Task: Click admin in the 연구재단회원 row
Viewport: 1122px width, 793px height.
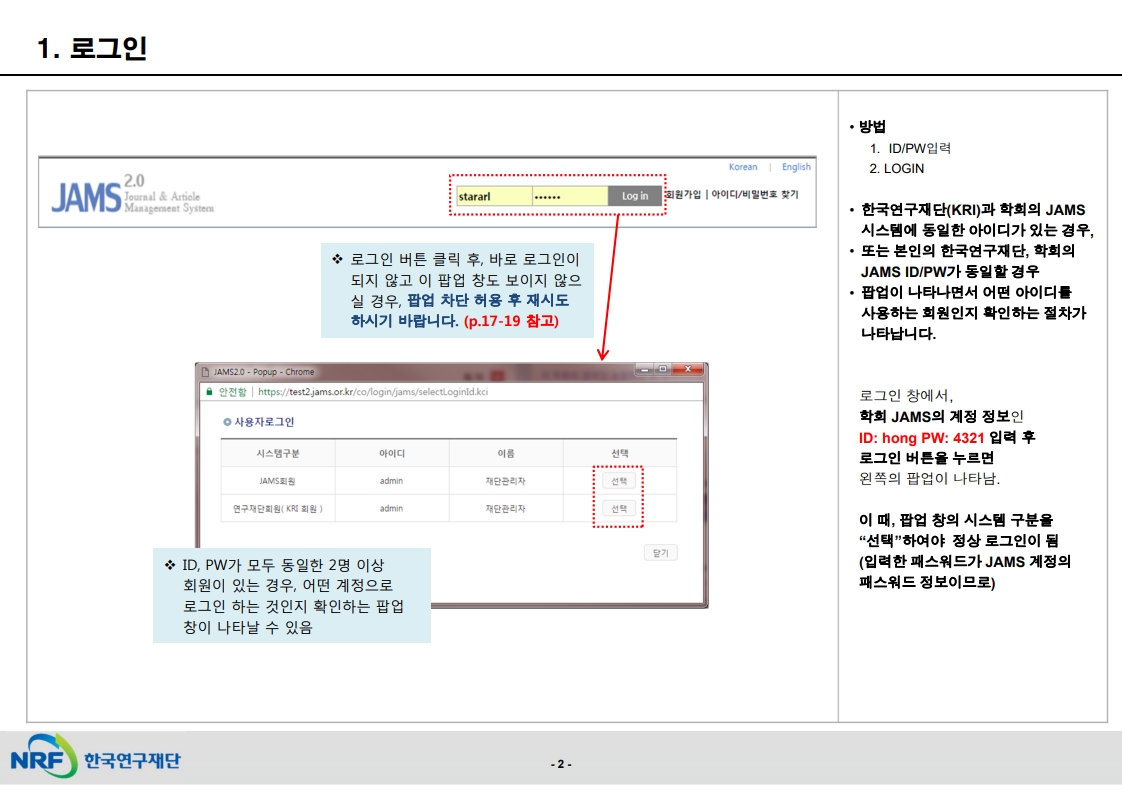Action: (x=391, y=508)
